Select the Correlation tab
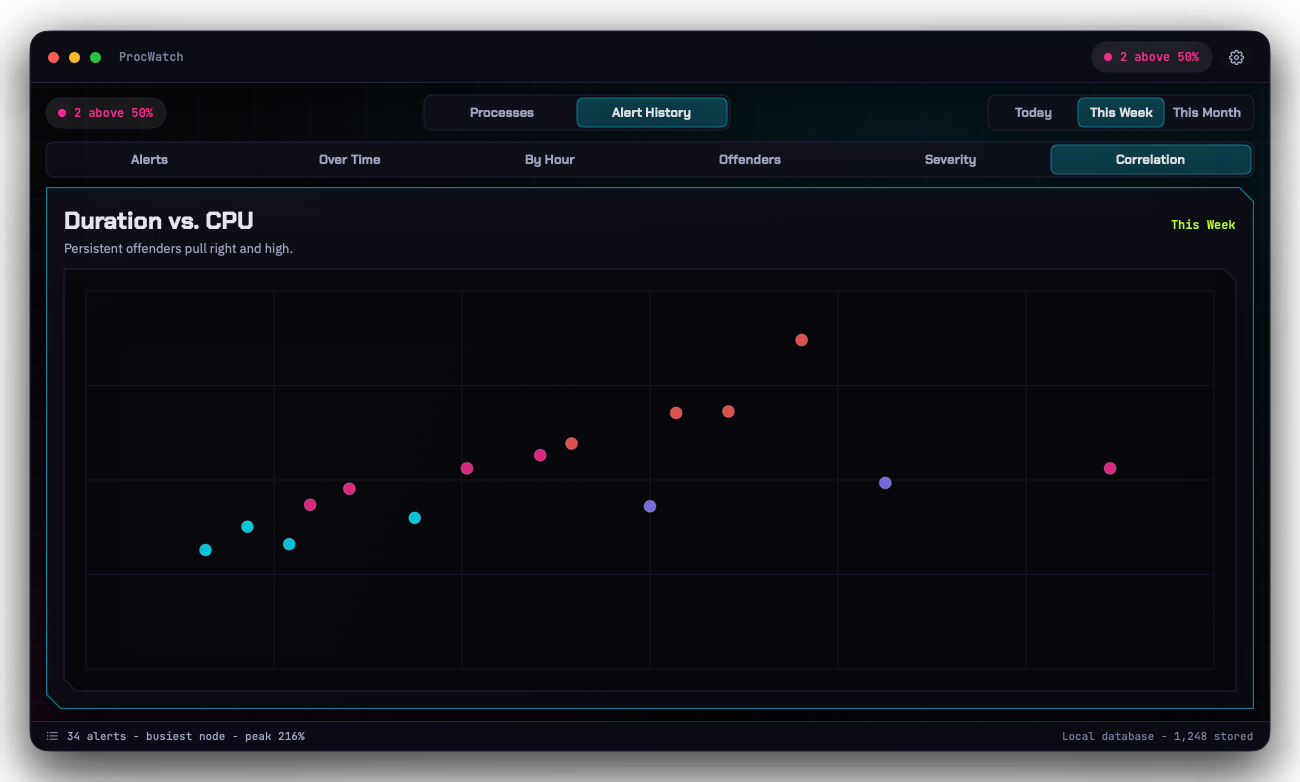 coord(1150,160)
